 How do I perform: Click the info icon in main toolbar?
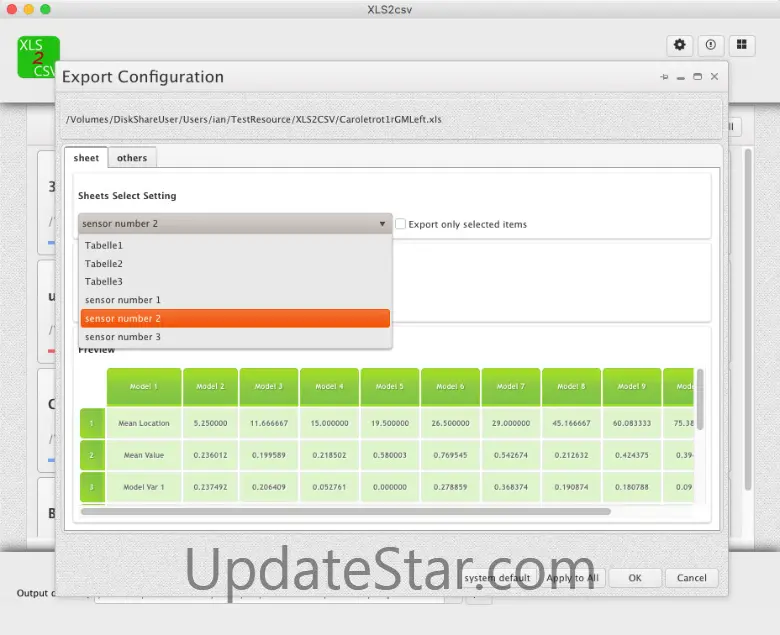pos(711,45)
